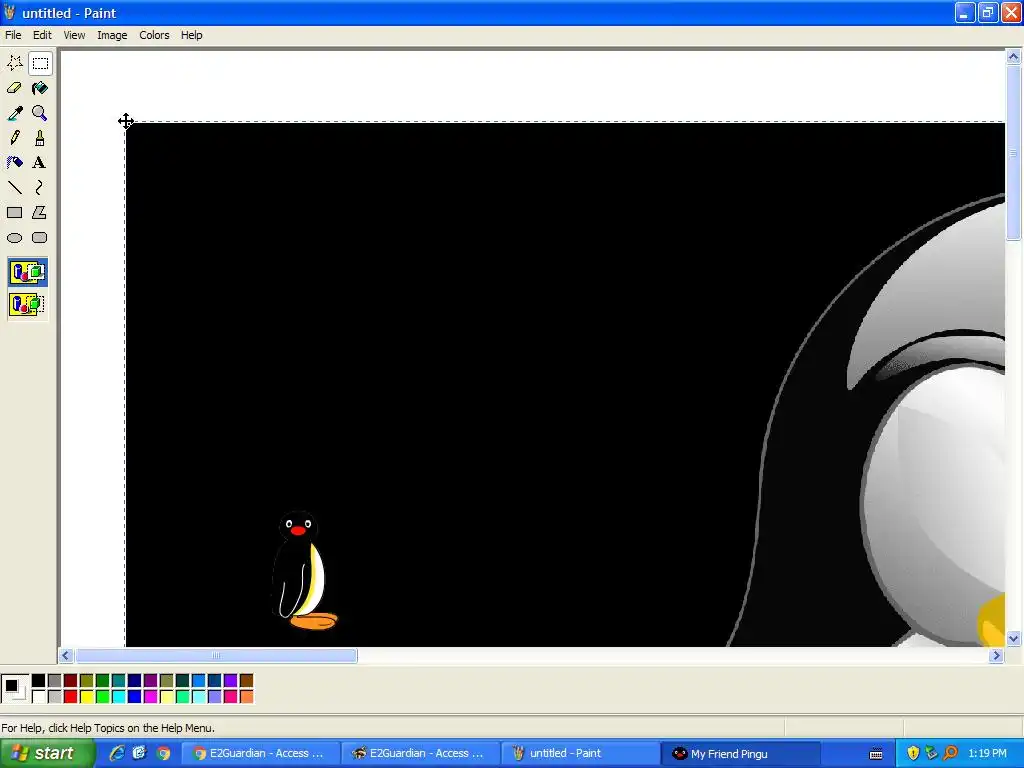Select the dark gray color swatch
The height and width of the screenshot is (768, 1024).
tap(55, 681)
